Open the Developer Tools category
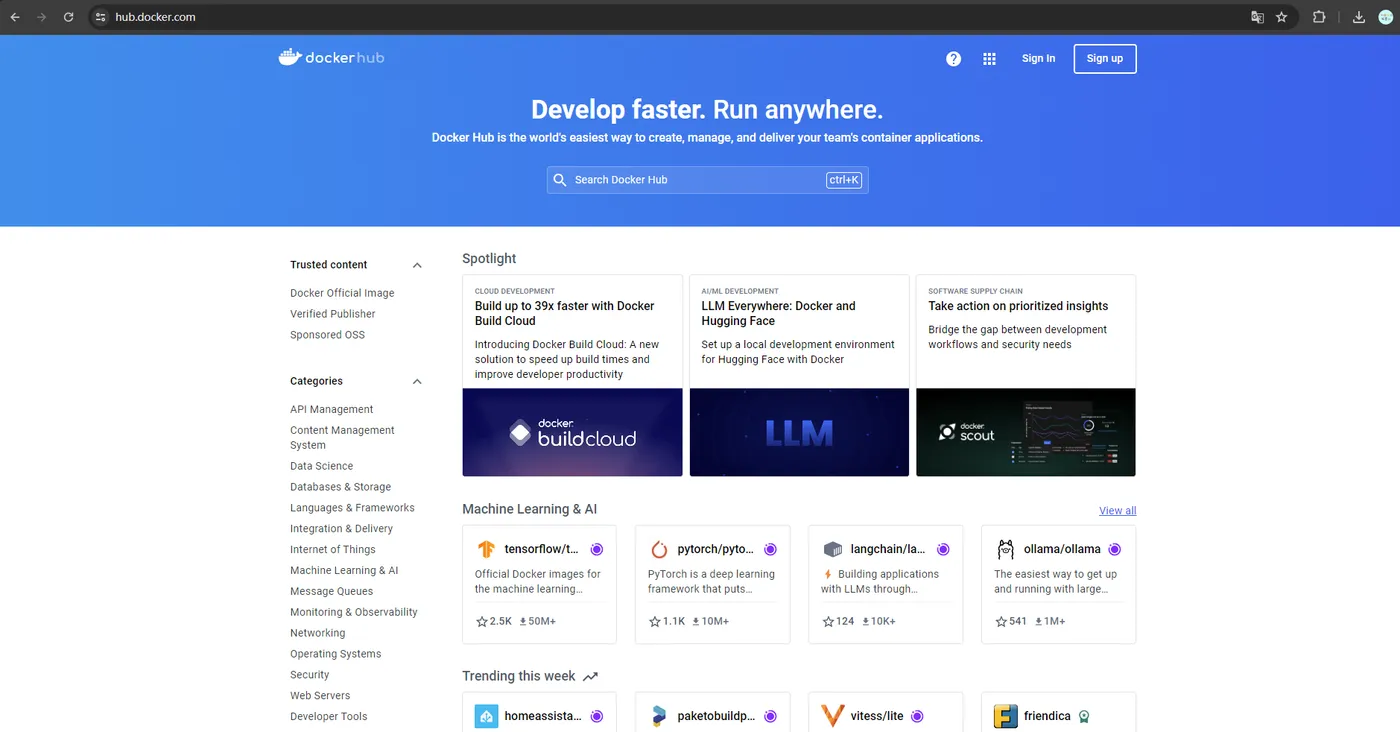 (x=328, y=717)
